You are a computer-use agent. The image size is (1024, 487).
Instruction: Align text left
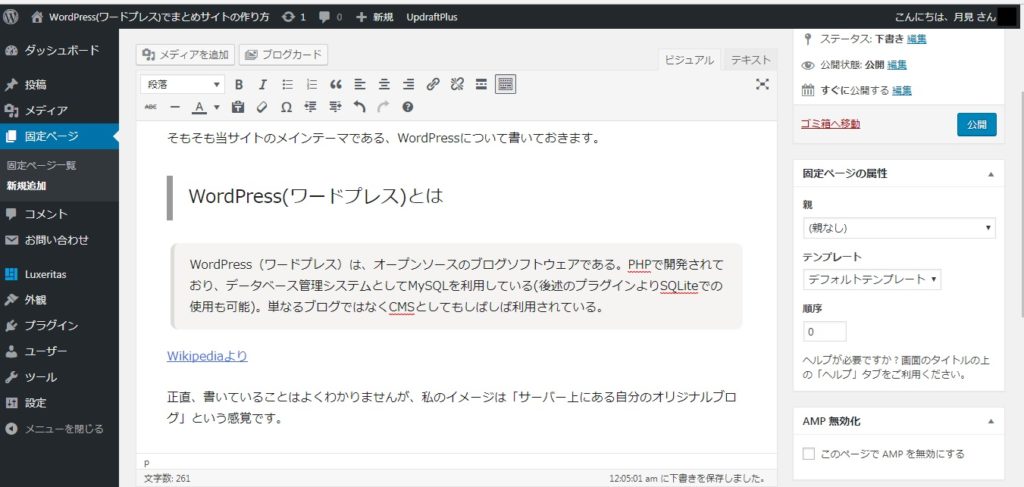tap(360, 84)
